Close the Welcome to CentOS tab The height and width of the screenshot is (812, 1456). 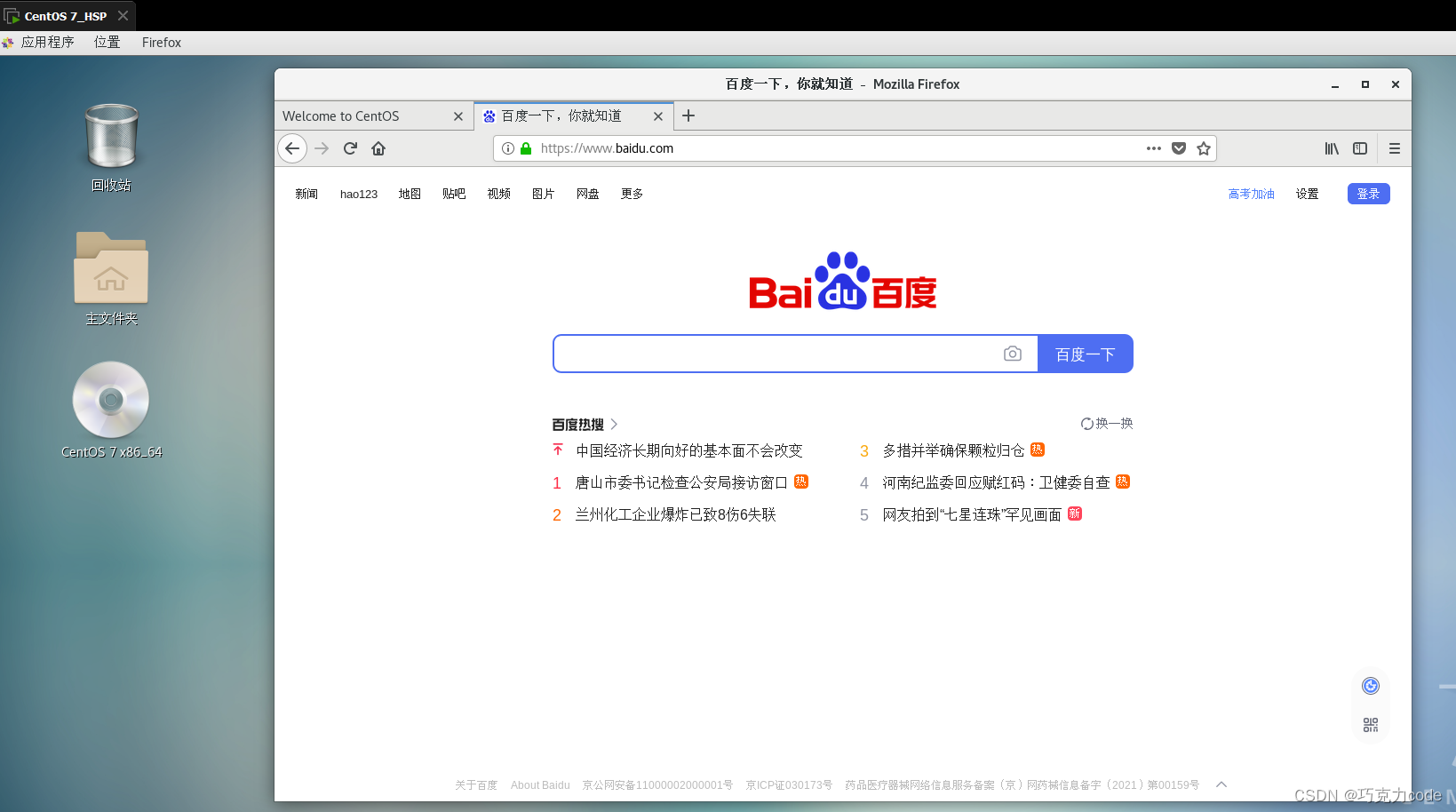click(458, 116)
